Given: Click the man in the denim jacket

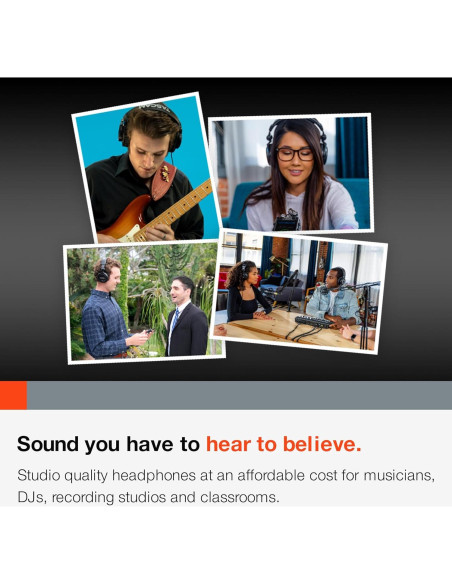Looking at the screenshot, I should pos(334,298).
